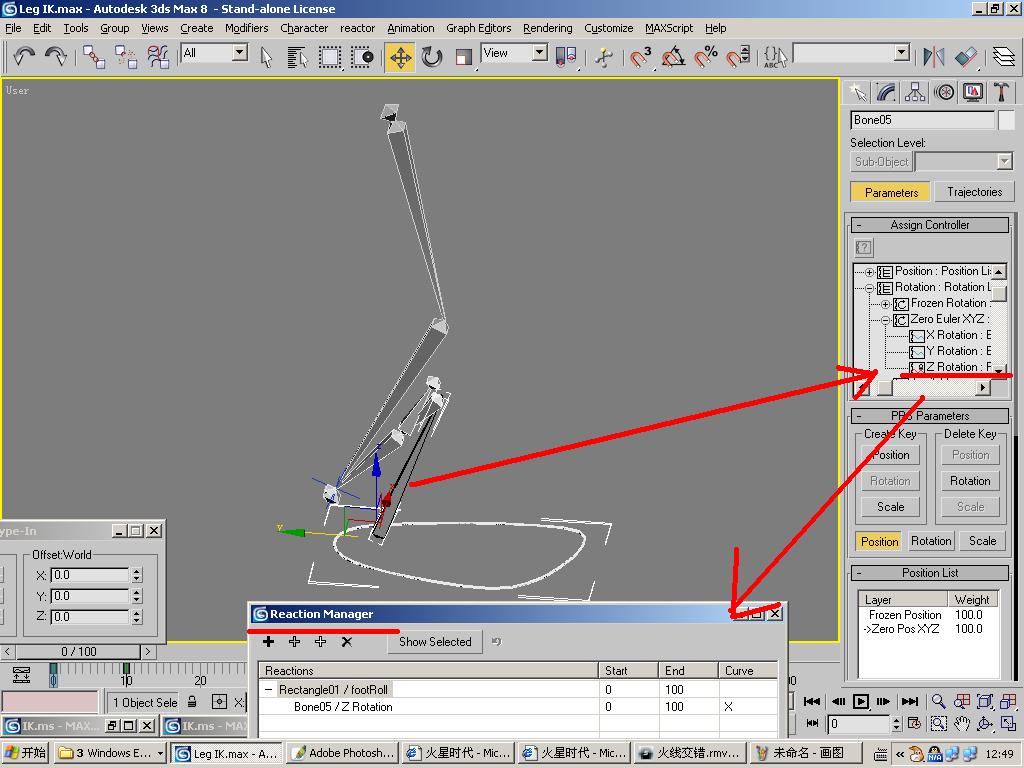Open the MAXScript menu

[x=669, y=28]
